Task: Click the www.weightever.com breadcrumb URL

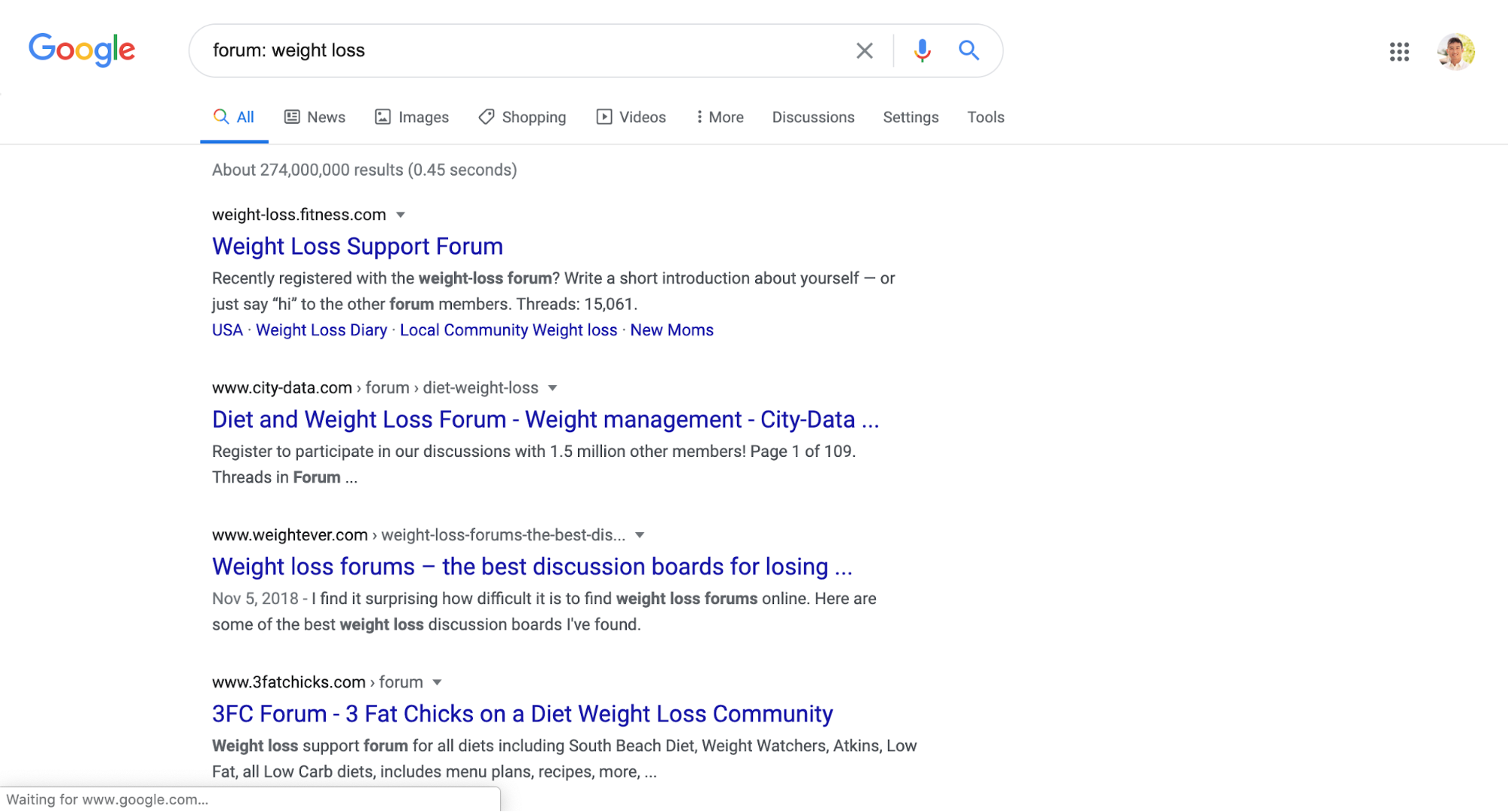Action: pos(419,535)
